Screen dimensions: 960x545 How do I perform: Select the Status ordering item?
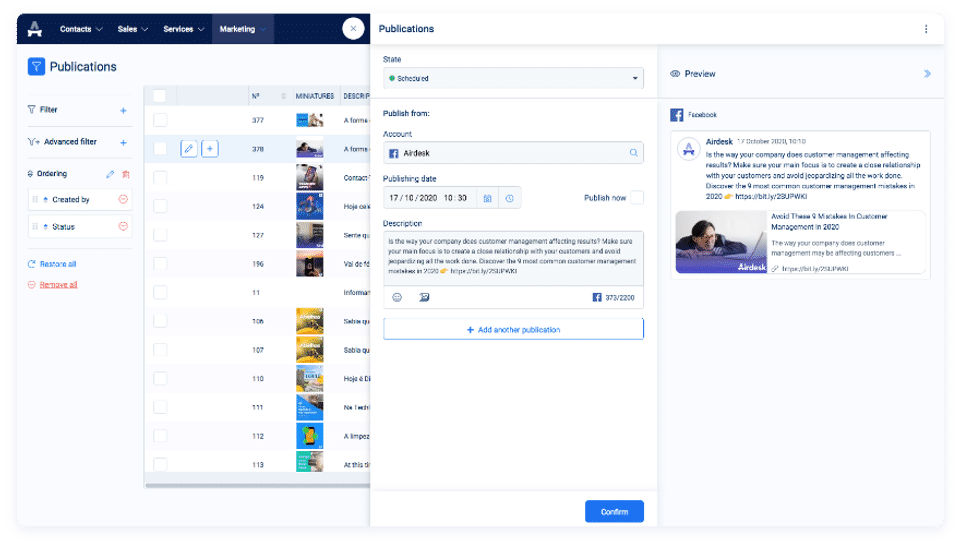coord(80,227)
